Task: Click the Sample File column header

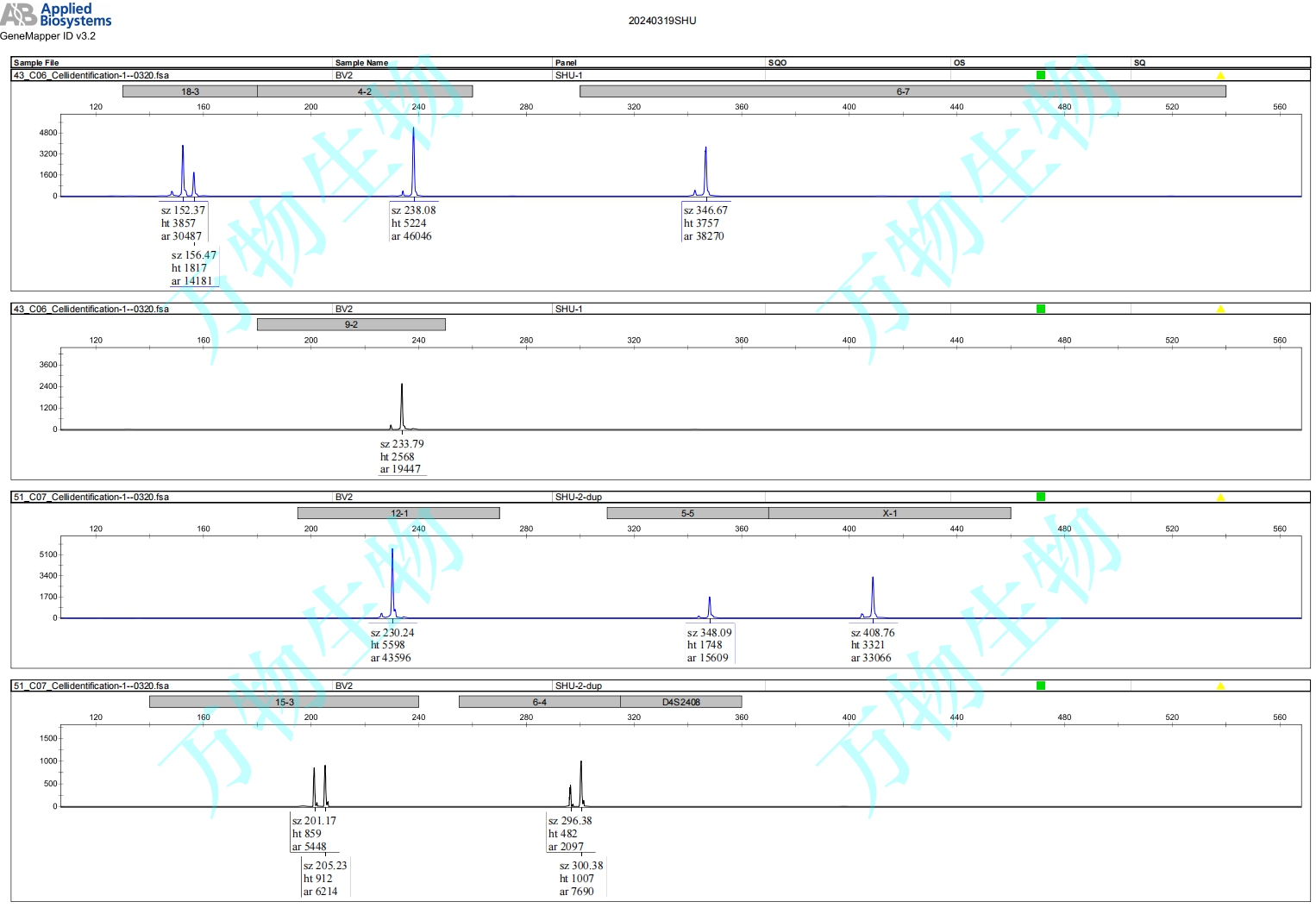Action: [36, 63]
